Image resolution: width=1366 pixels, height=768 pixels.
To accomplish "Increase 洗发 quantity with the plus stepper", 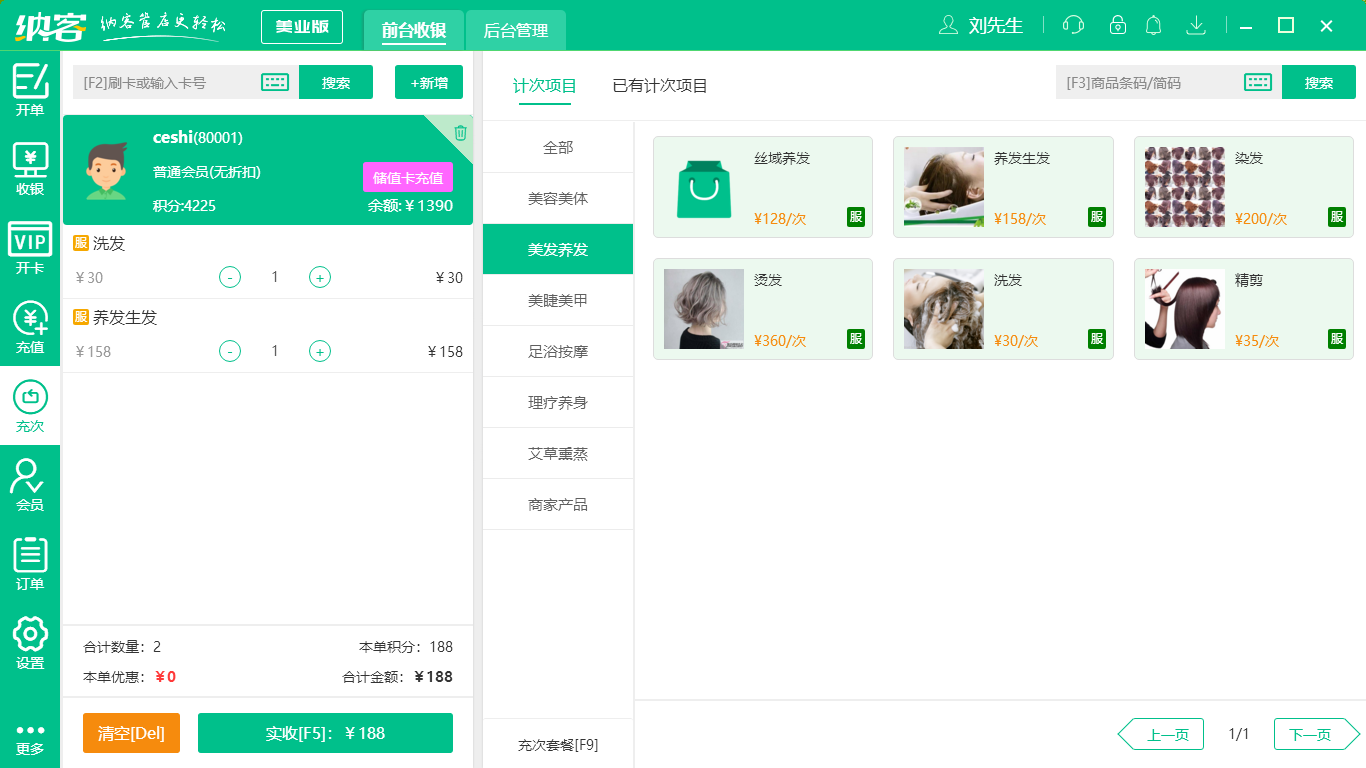I will click(320, 277).
